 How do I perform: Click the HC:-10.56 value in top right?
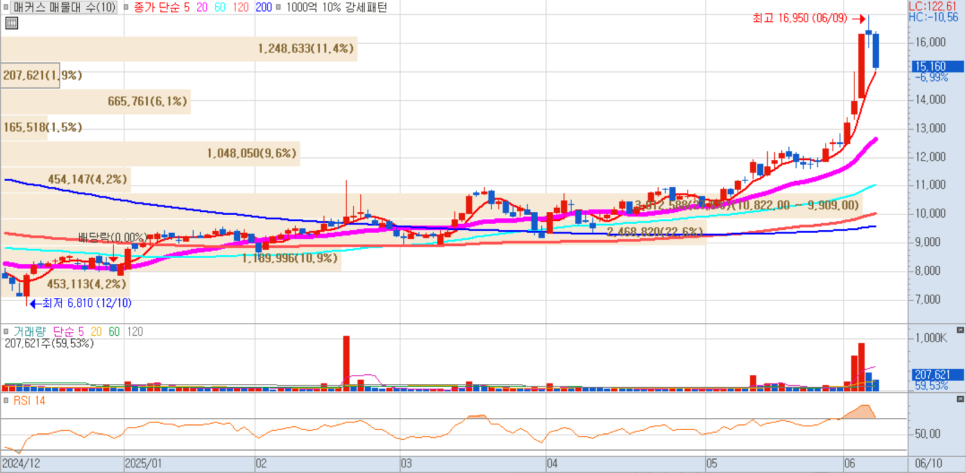[939, 17]
